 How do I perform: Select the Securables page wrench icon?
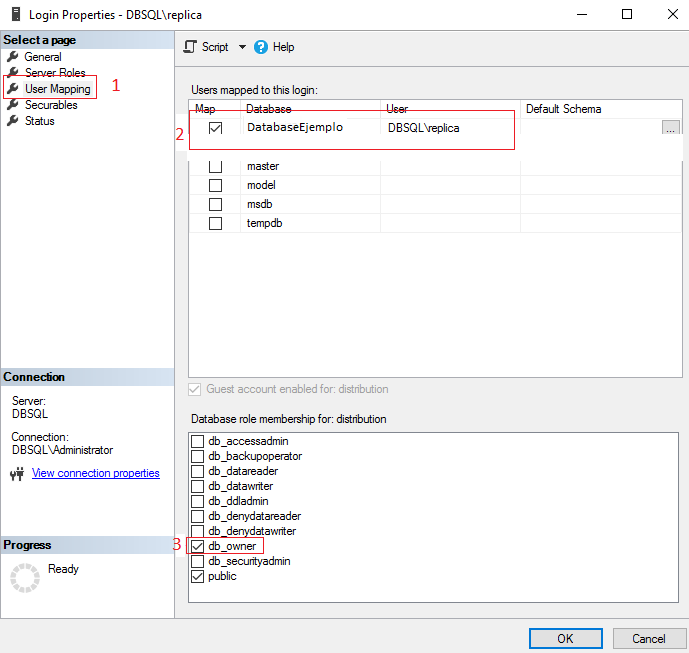coord(13,105)
